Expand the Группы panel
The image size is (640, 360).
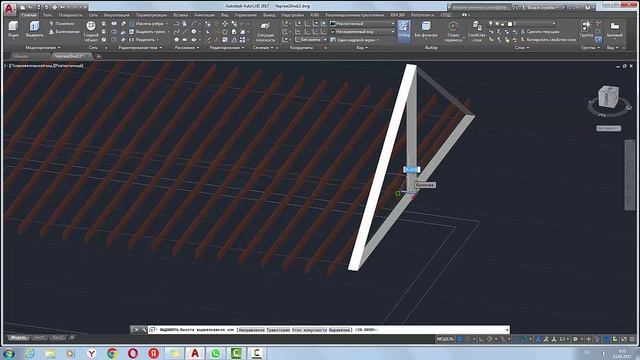[591, 48]
